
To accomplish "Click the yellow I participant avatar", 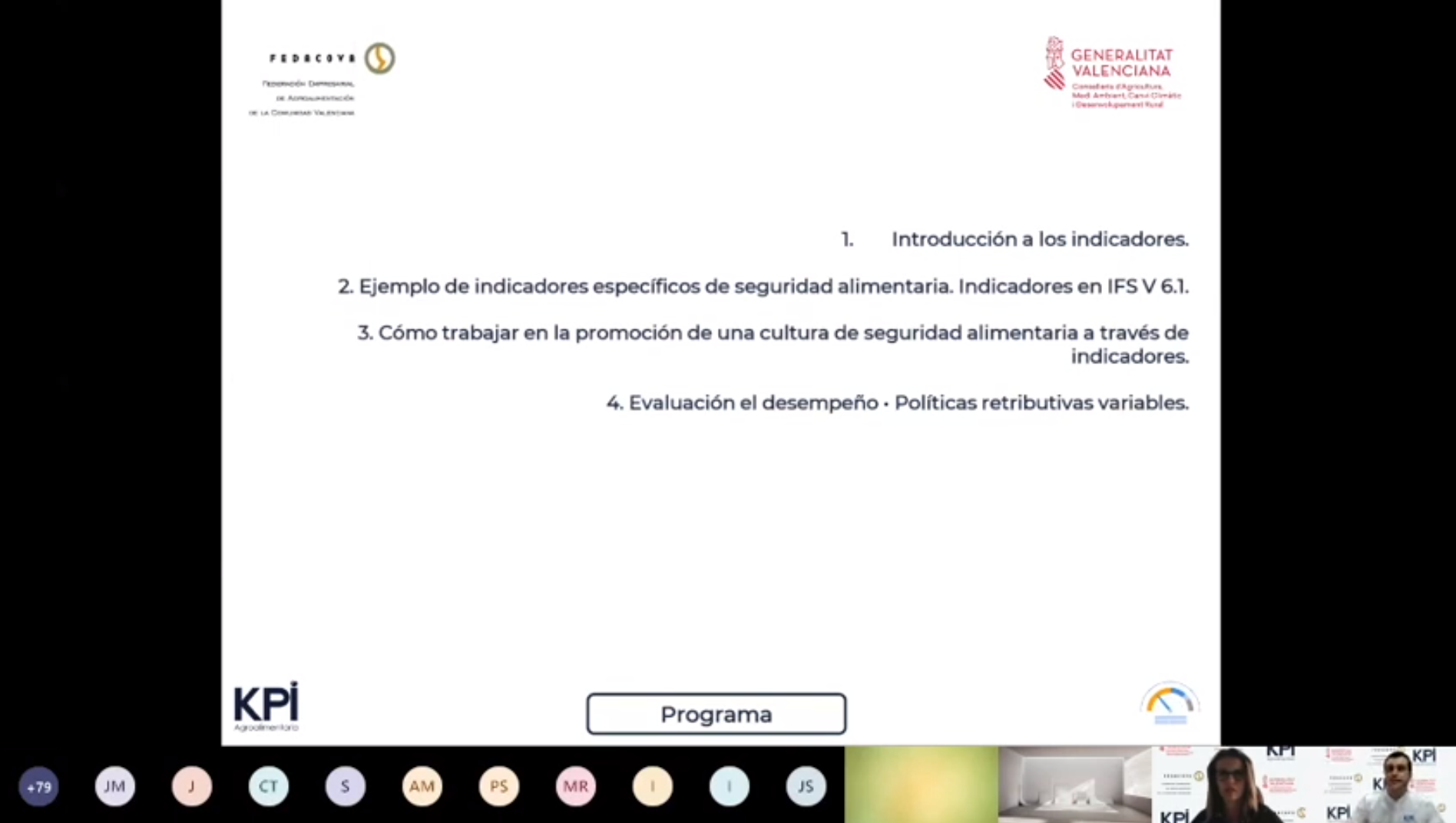I will coord(653,786).
